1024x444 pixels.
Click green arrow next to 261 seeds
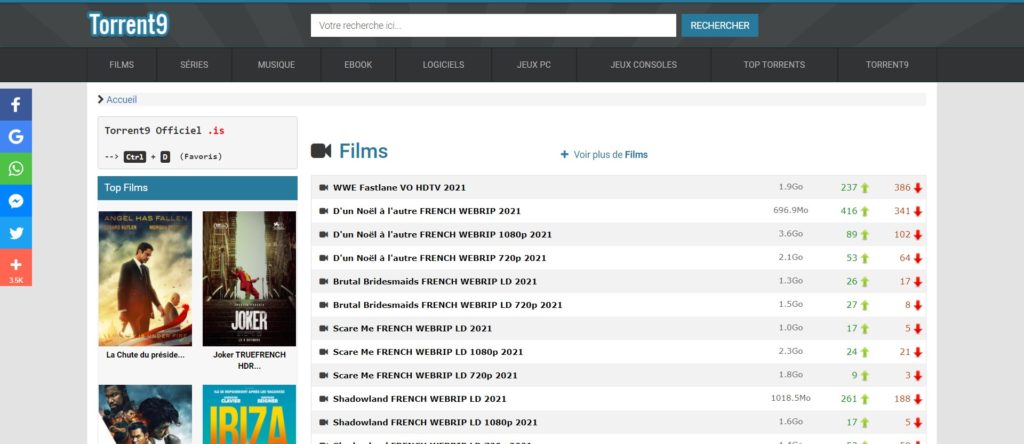865,400
